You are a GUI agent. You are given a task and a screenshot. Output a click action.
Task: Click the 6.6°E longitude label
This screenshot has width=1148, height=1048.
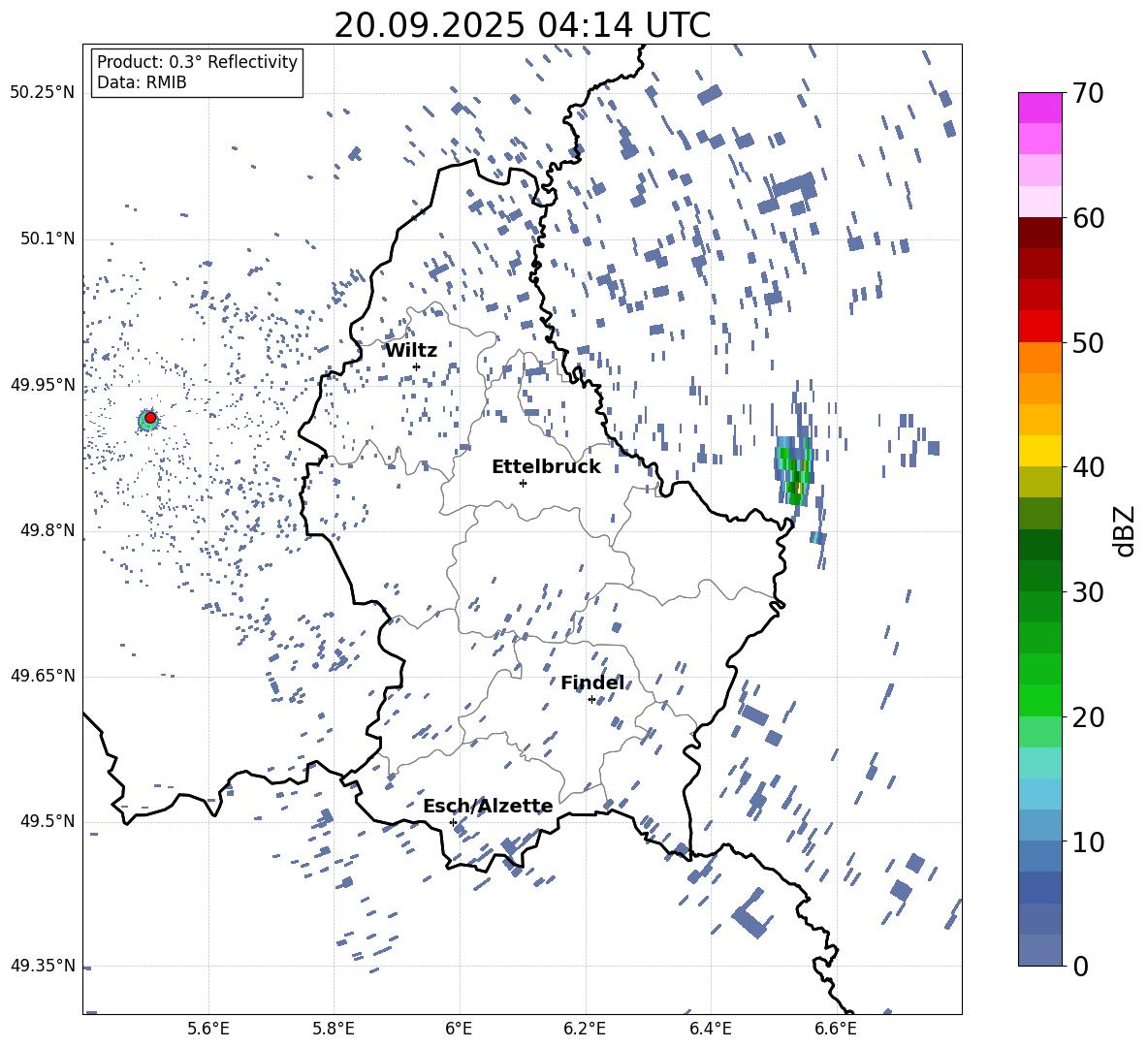[836, 1029]
